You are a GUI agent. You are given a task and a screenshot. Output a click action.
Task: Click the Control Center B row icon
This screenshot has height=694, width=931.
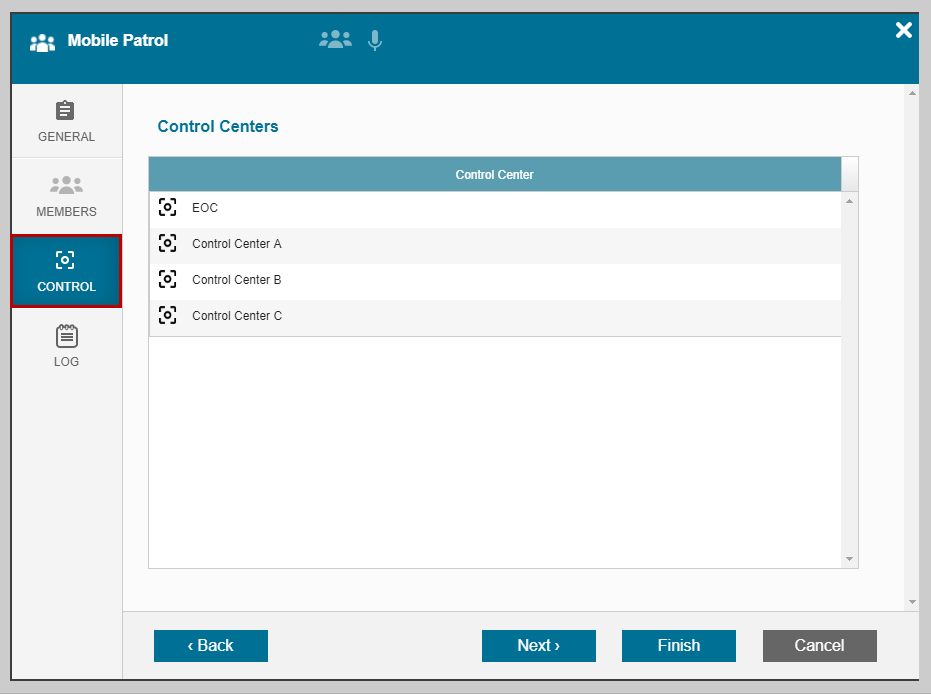coord(167,279)
